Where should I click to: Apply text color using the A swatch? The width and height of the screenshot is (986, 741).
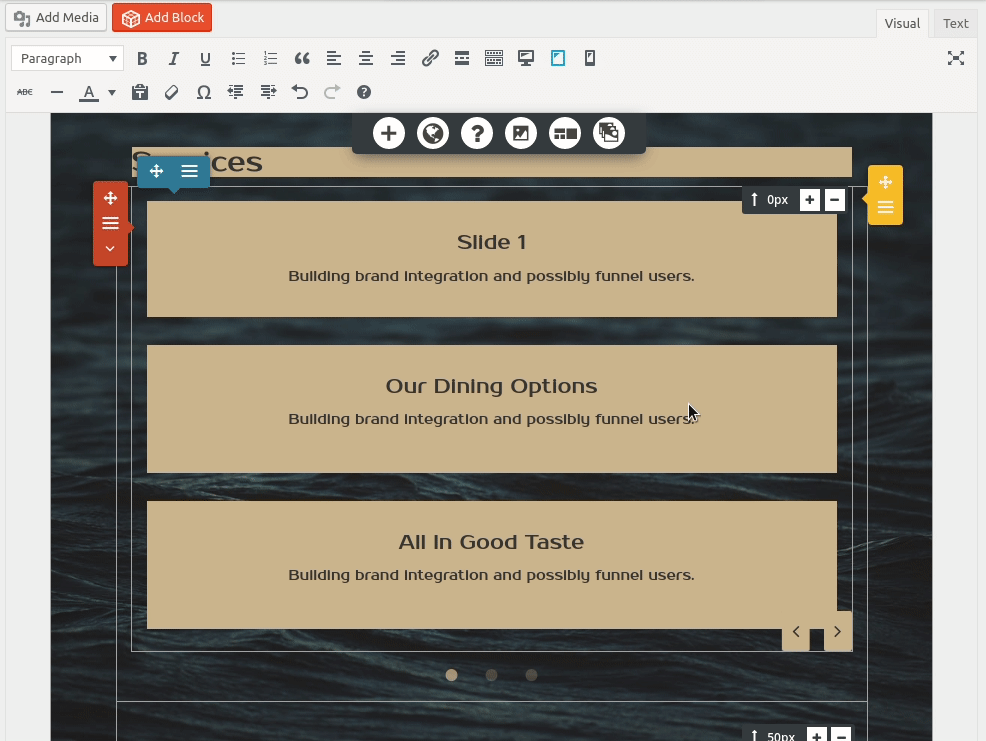90,92
